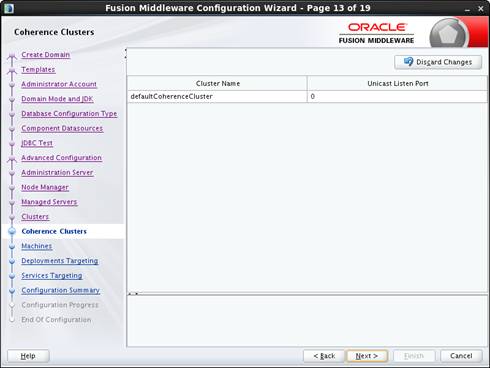Click the Templates step marker icon
The height and width of the screenshot is (368, 490).
[12, 70]
